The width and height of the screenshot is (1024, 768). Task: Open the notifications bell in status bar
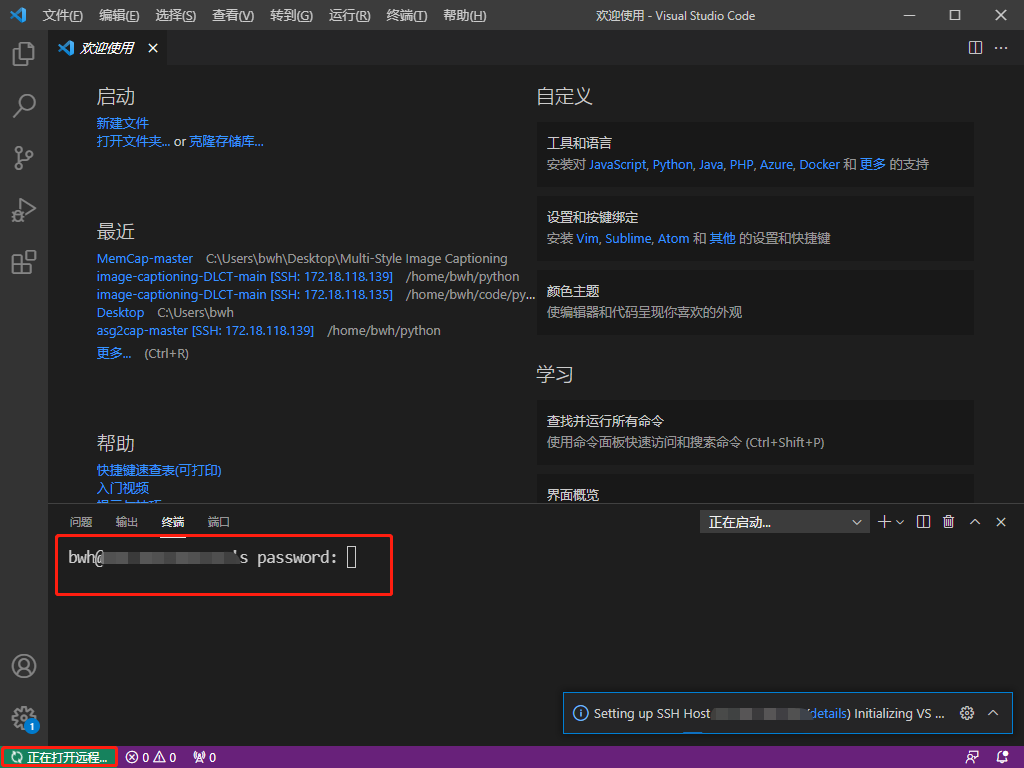point(1003,758)
